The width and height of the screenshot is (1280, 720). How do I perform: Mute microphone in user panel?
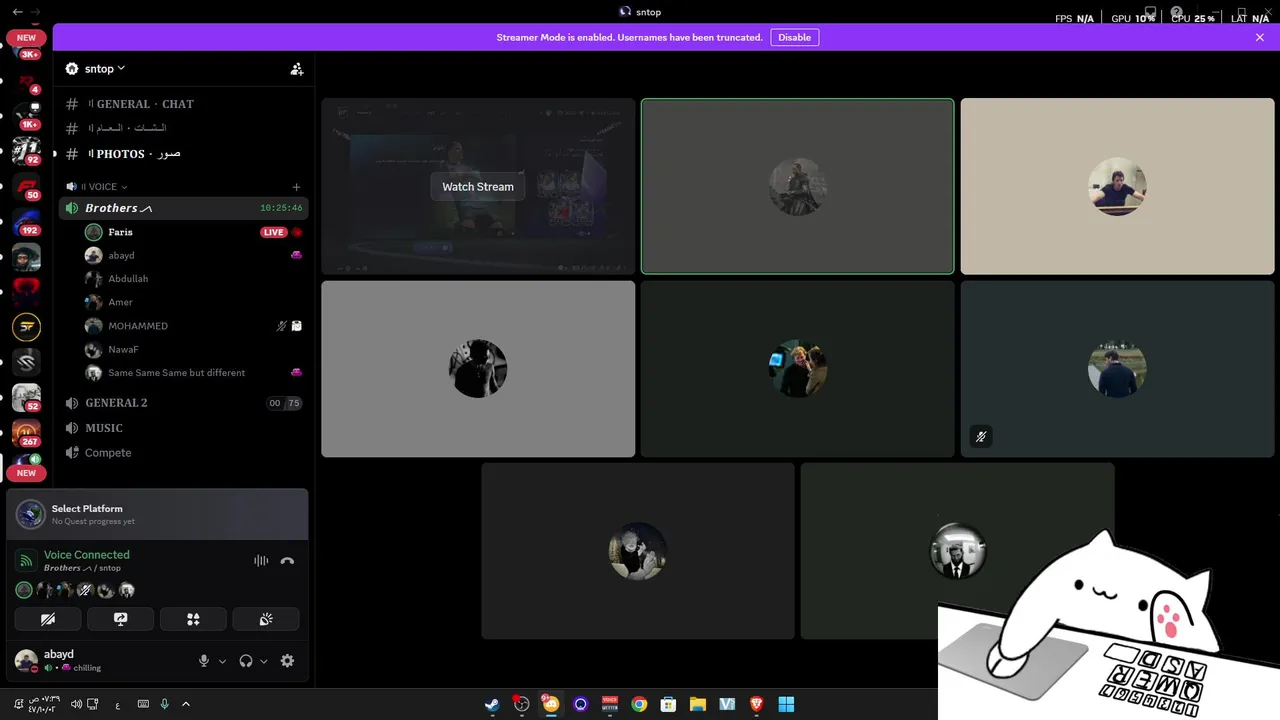[x=204, y=661]
